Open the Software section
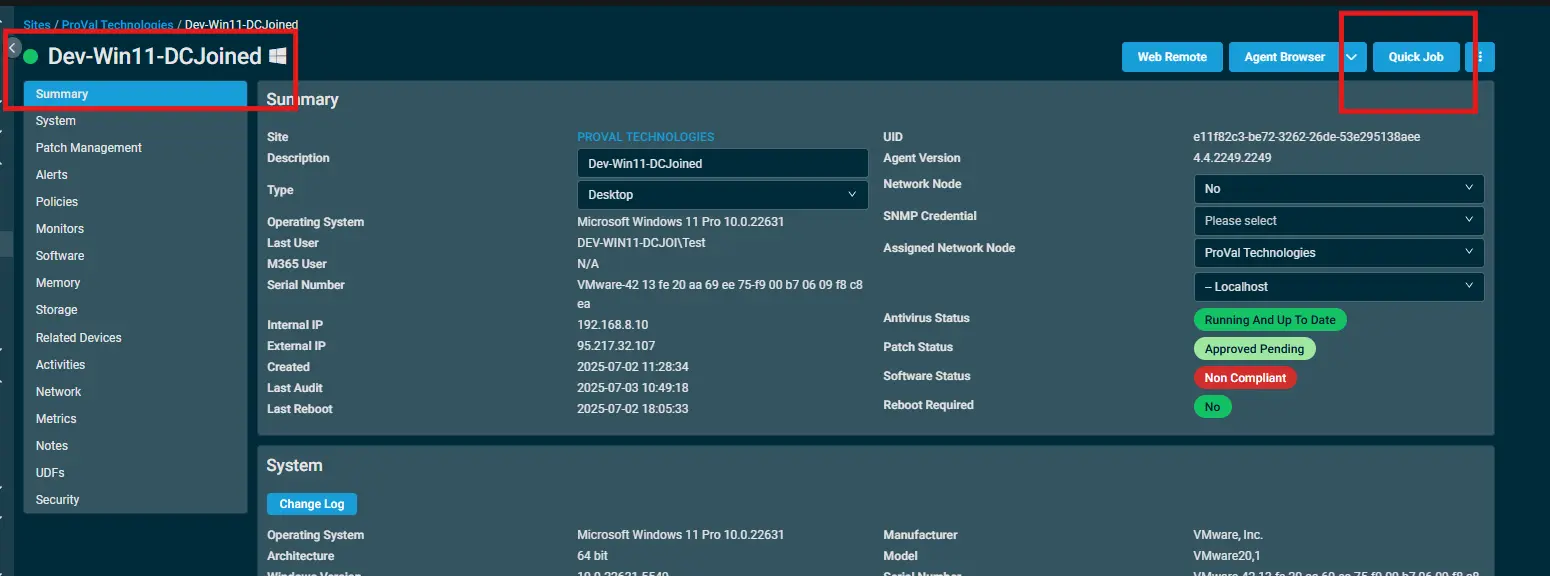 point(135,256)
